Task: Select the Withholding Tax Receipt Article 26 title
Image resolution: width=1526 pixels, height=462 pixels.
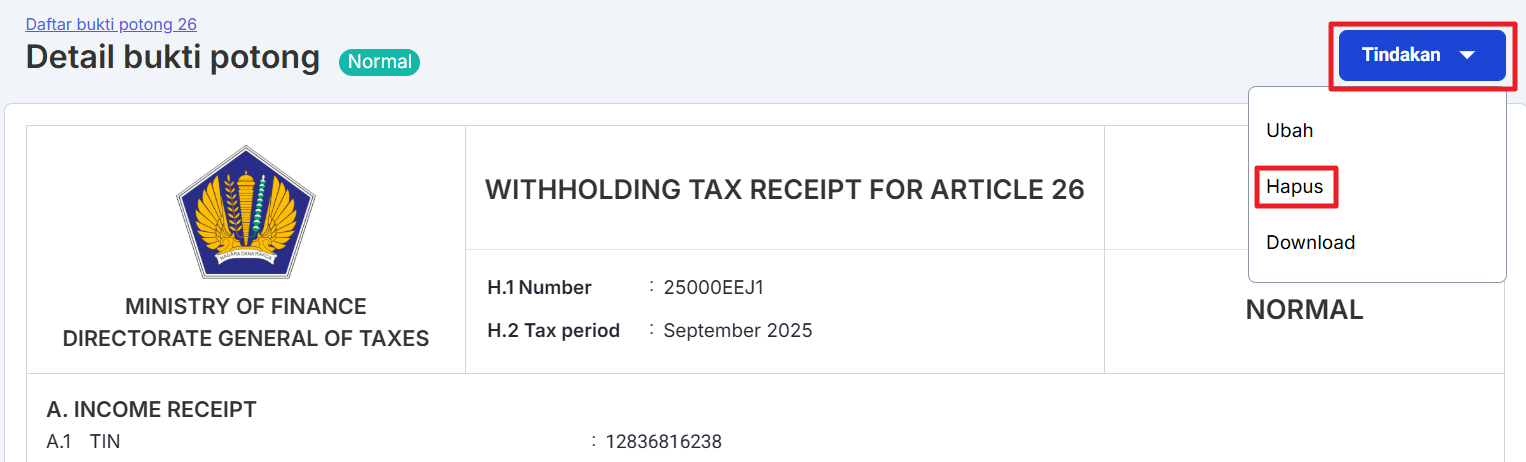Action: [x=784, y=189]
